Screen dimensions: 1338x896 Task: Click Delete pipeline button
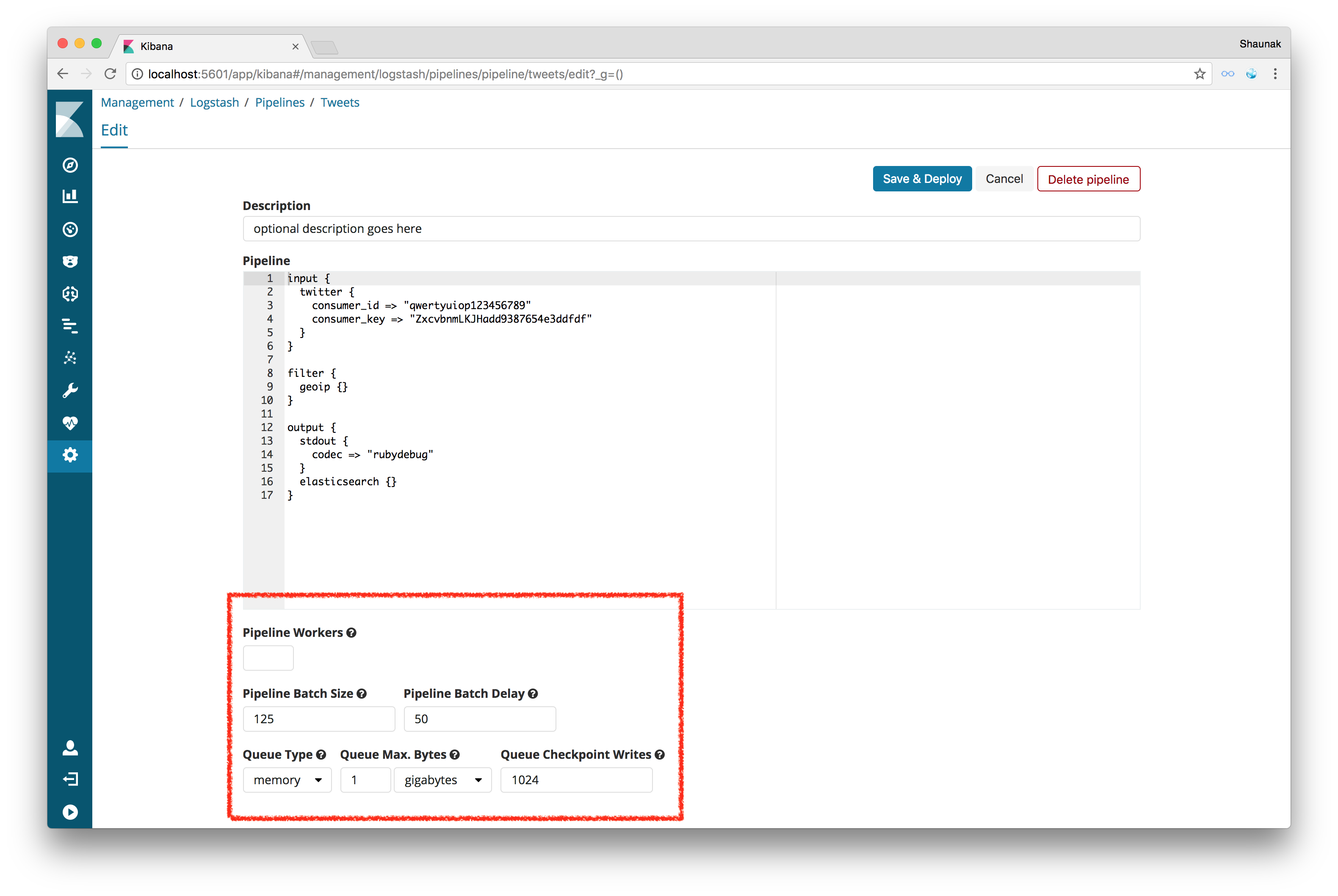tap(1088, 179)
